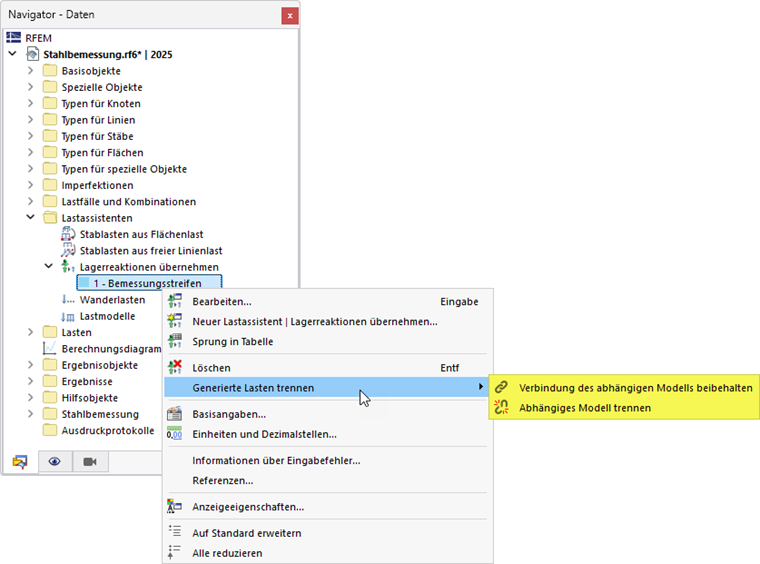The image size is (760, 564).
Task: Click the Sprung in Tabelle icon
Action: tap(174, 341)
